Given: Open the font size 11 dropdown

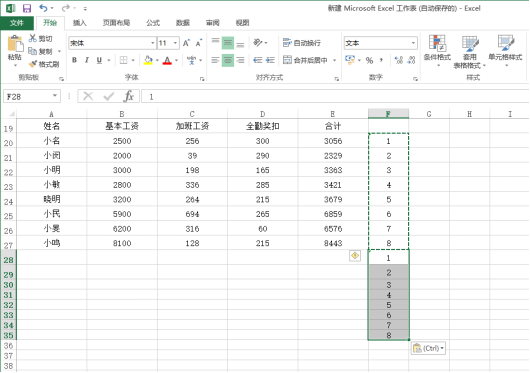Looking at the screenshot, I should click(175, 43).
